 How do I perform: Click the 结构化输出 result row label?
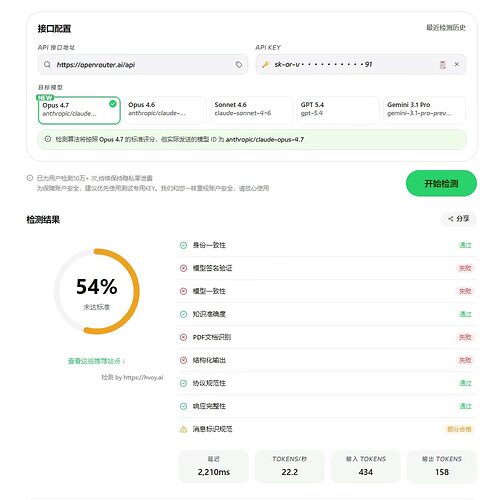point(209,360)
